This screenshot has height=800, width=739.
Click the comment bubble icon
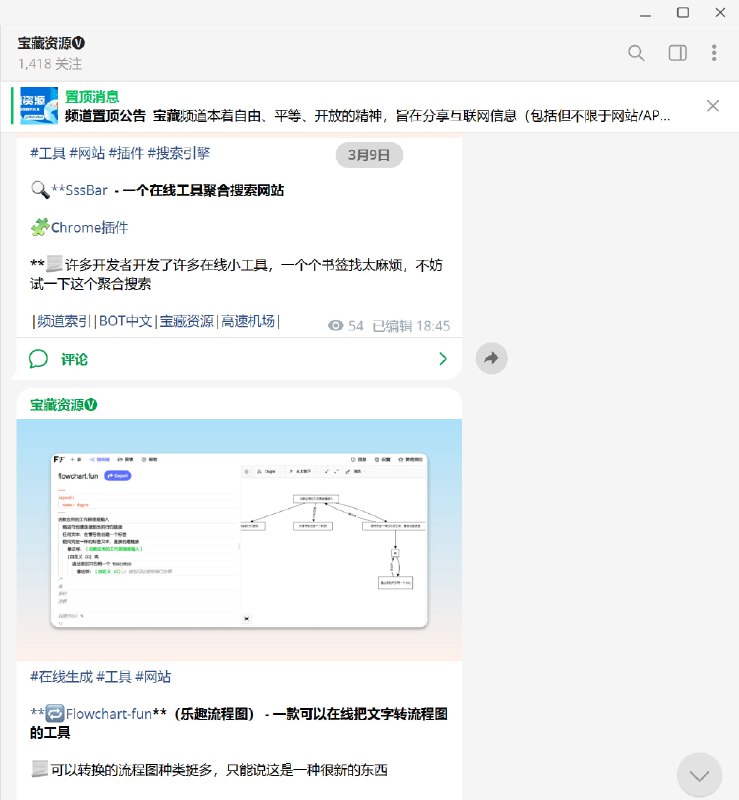point(38,359)
